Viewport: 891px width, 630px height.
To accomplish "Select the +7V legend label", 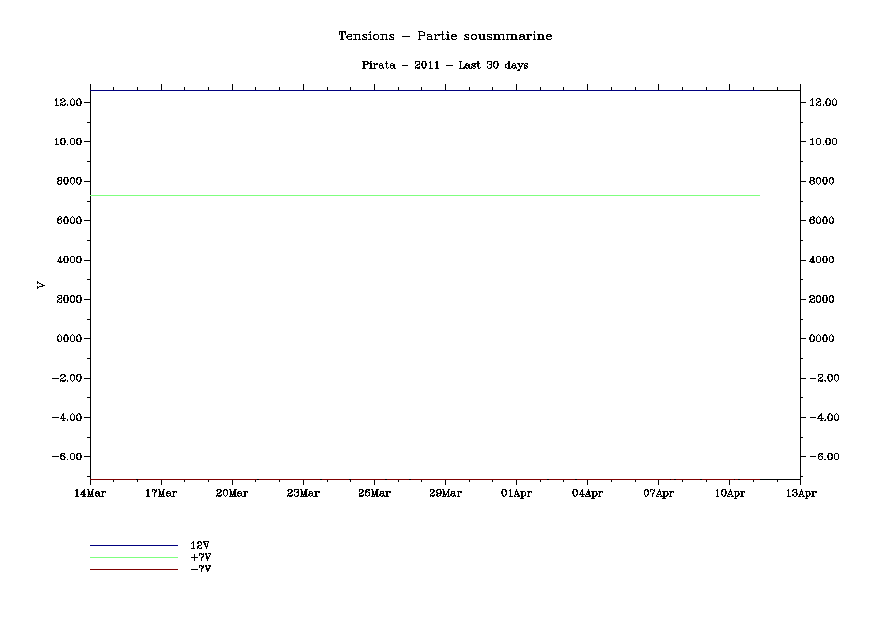I will (200, 557).
